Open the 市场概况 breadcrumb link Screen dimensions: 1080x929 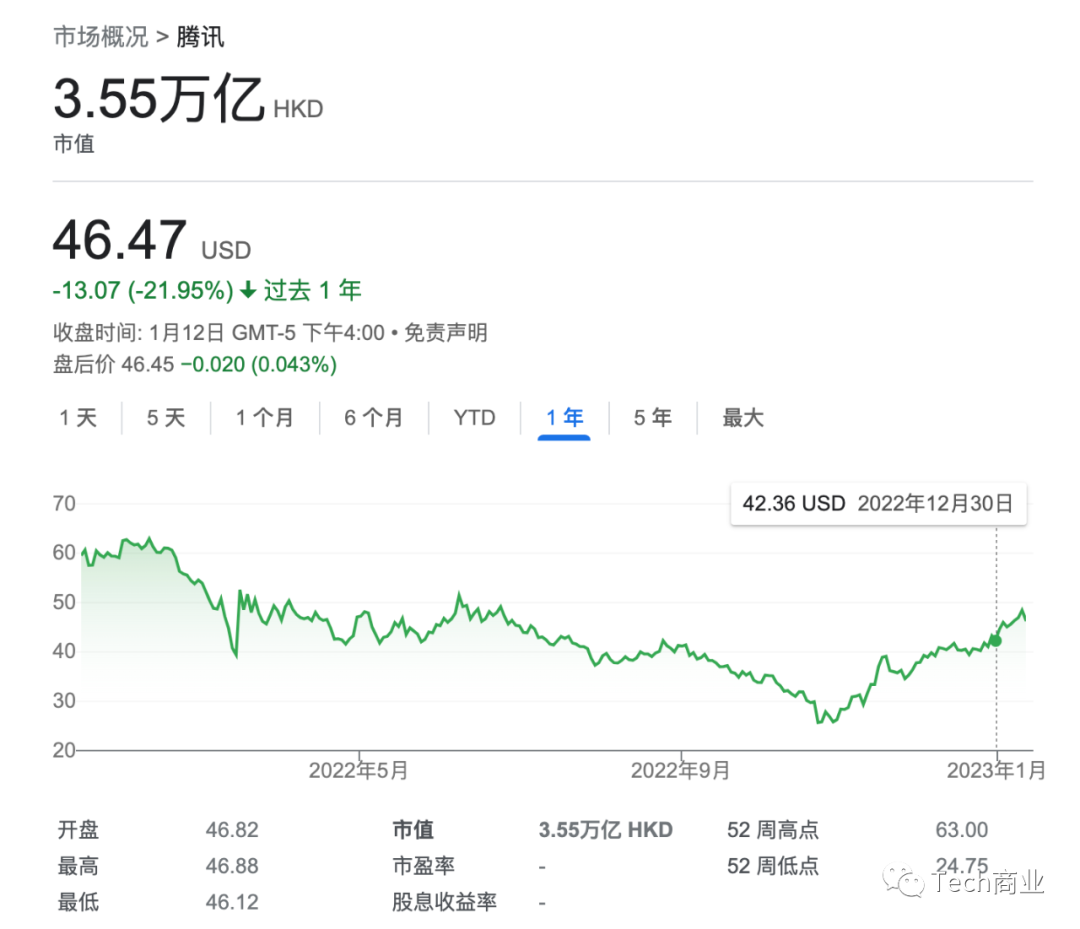coord(101,37)
